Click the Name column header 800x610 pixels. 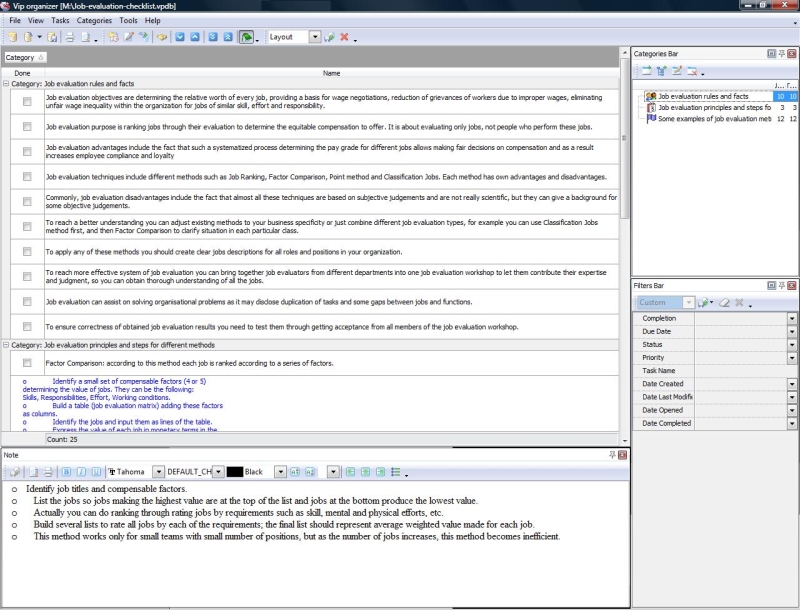point(332,73)
